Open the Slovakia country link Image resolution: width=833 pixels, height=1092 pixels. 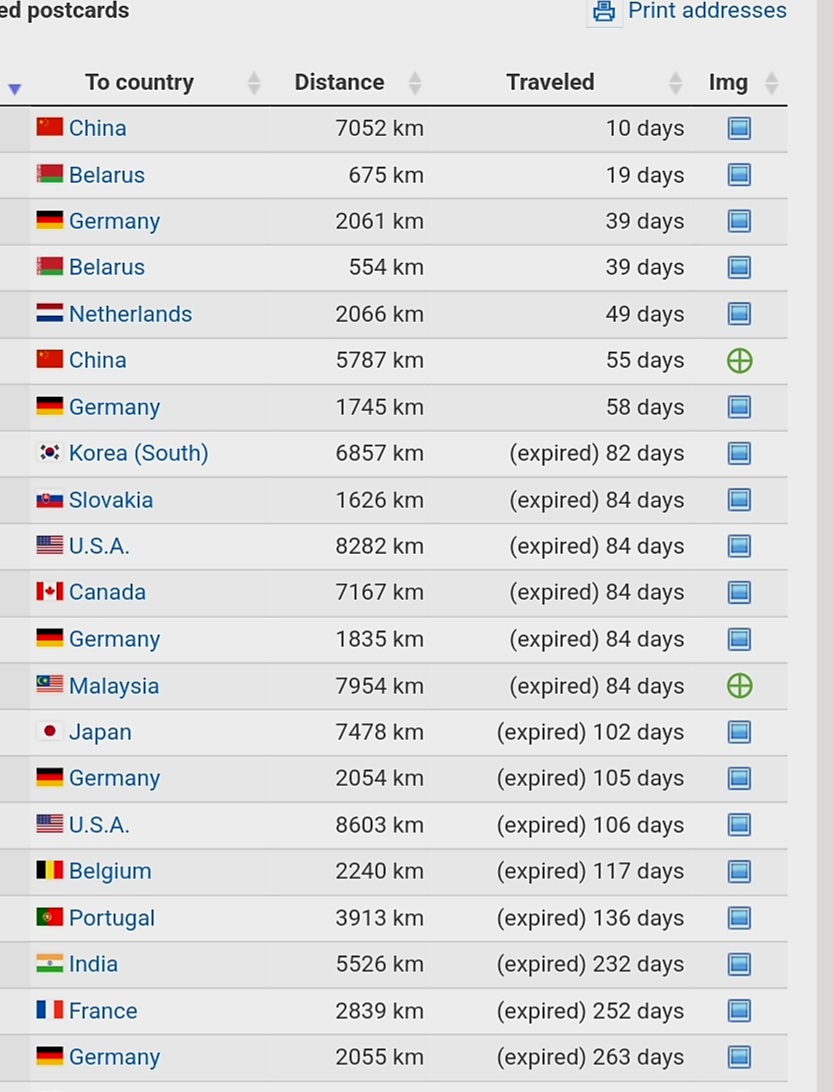(x=110, y=500)
